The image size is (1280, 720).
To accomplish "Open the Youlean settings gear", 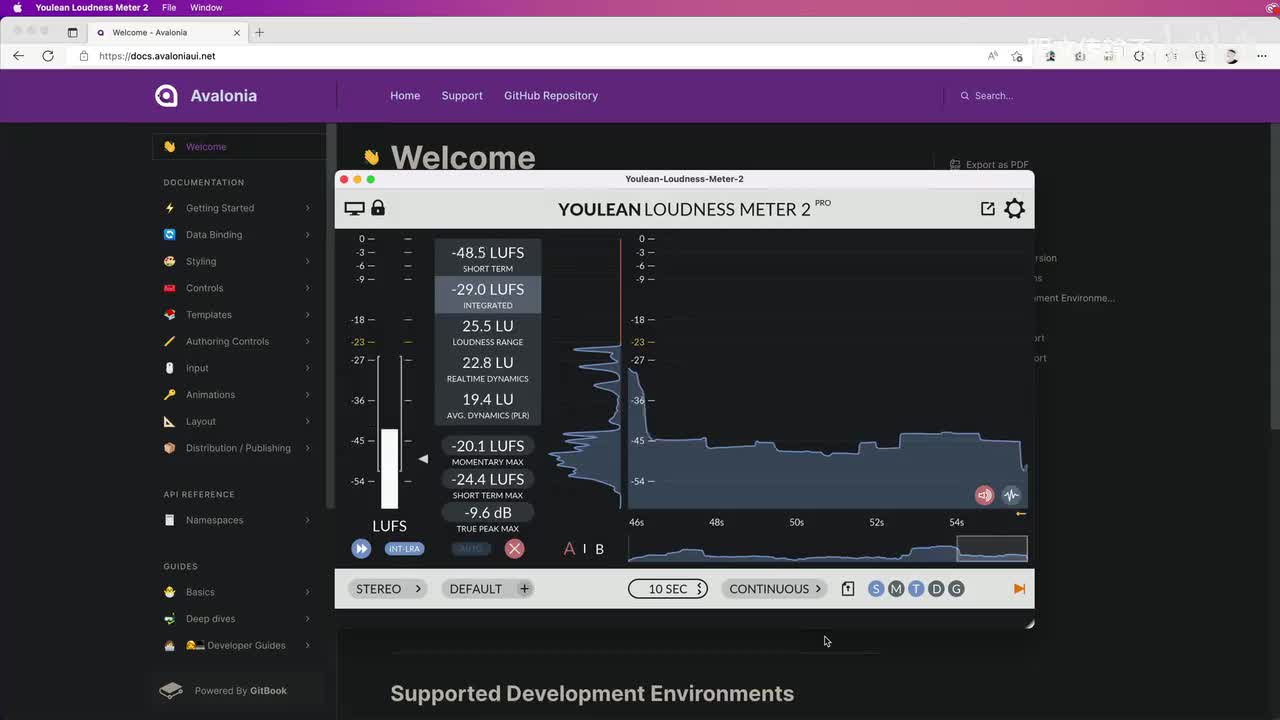I will pos(1014,208).
